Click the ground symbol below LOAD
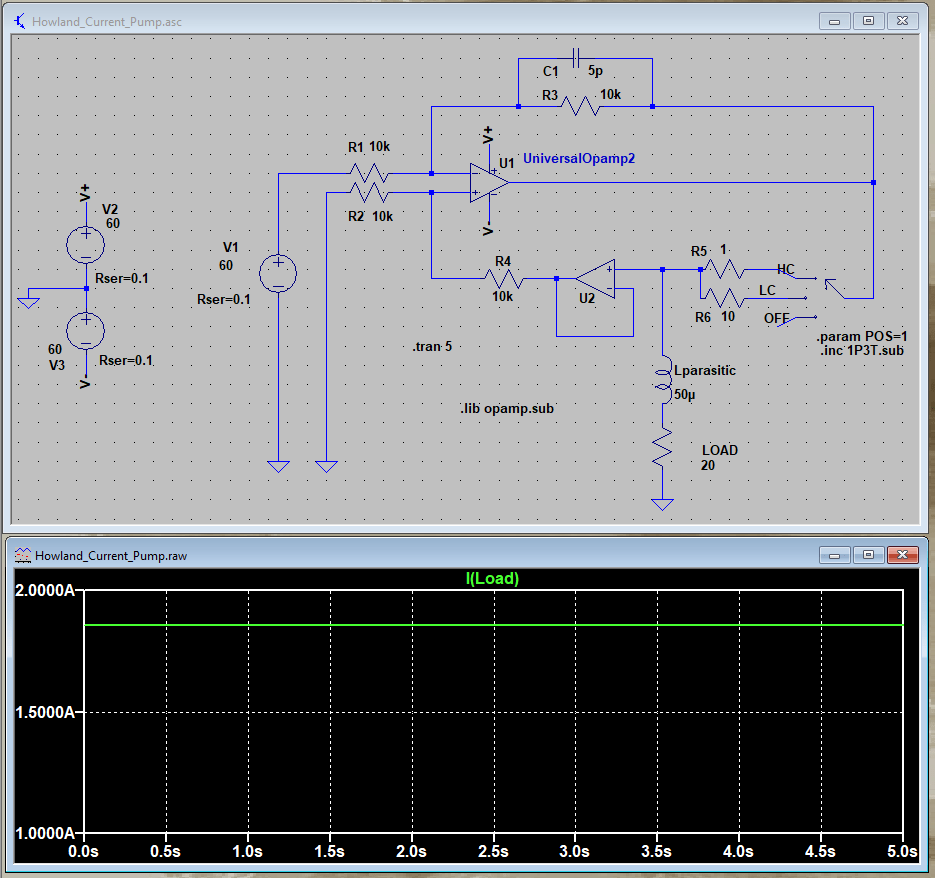 [662, 502]
